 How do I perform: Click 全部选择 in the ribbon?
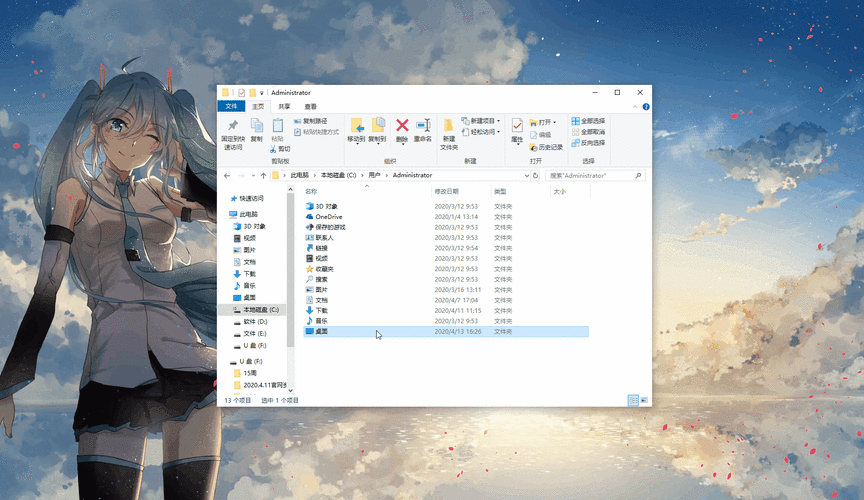588,121
